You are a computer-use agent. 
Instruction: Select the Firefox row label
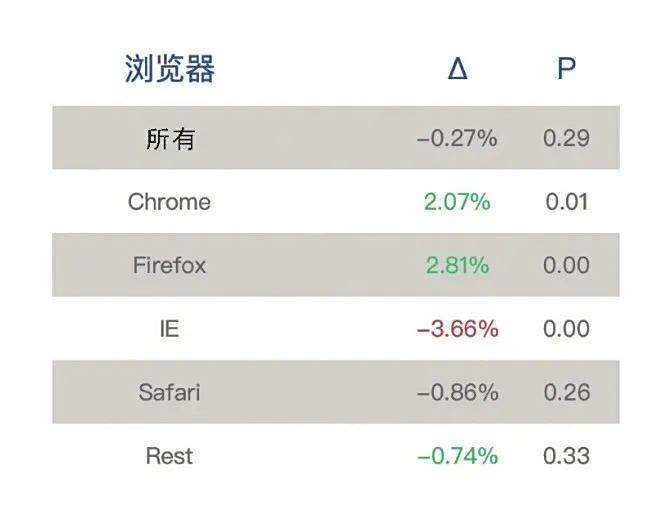170,266
